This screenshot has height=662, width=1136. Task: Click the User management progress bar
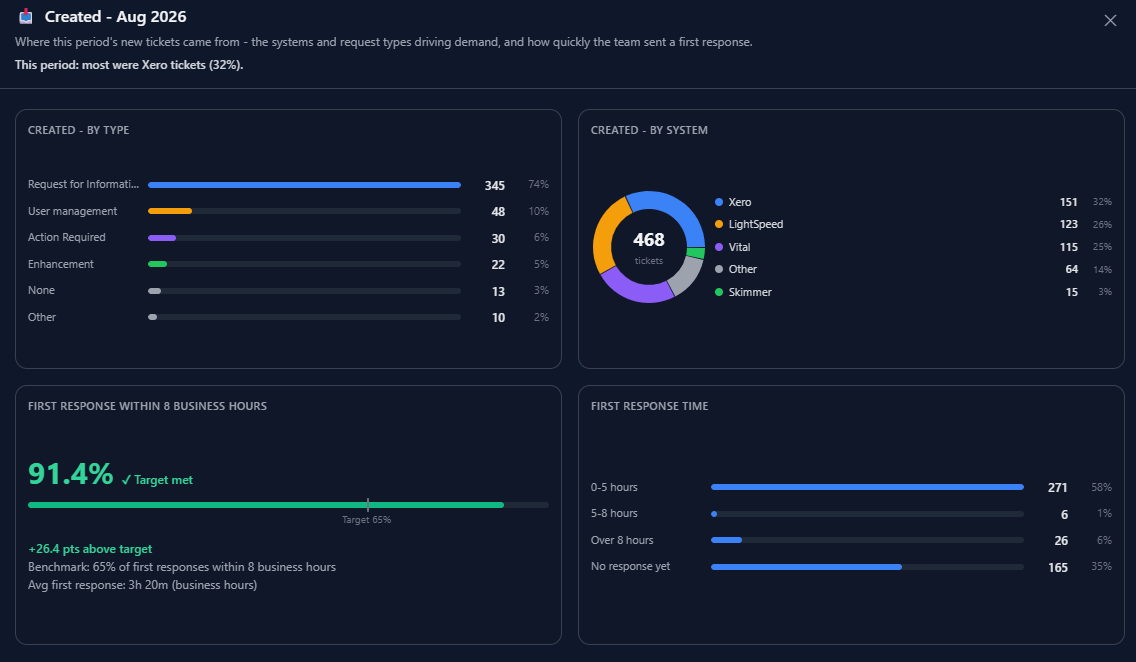[x=304, y=211]
